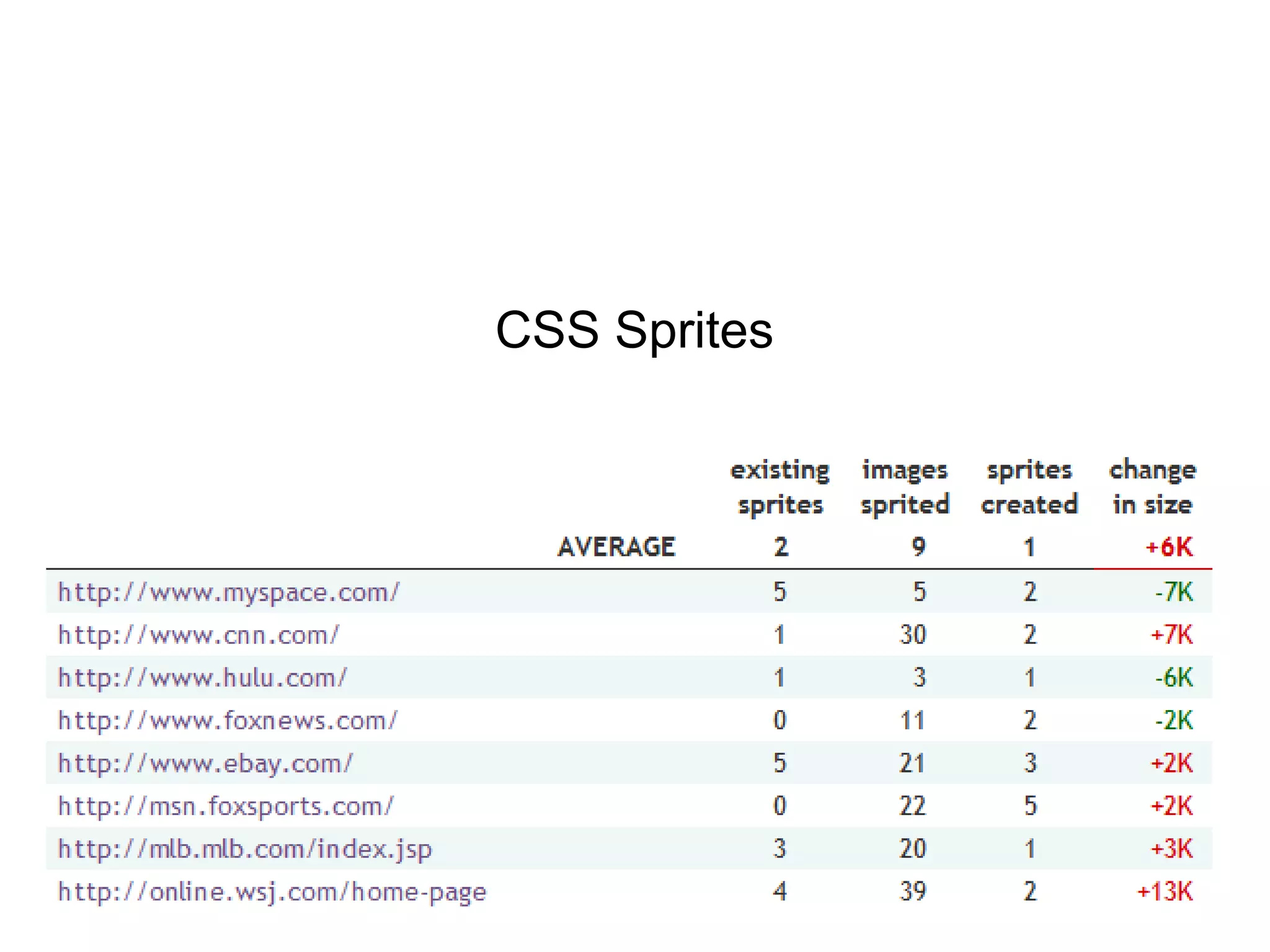Open the http://www.cnn.com/ link
The width and height of the screenshot is (1270, 952).
tap(198, 635)
